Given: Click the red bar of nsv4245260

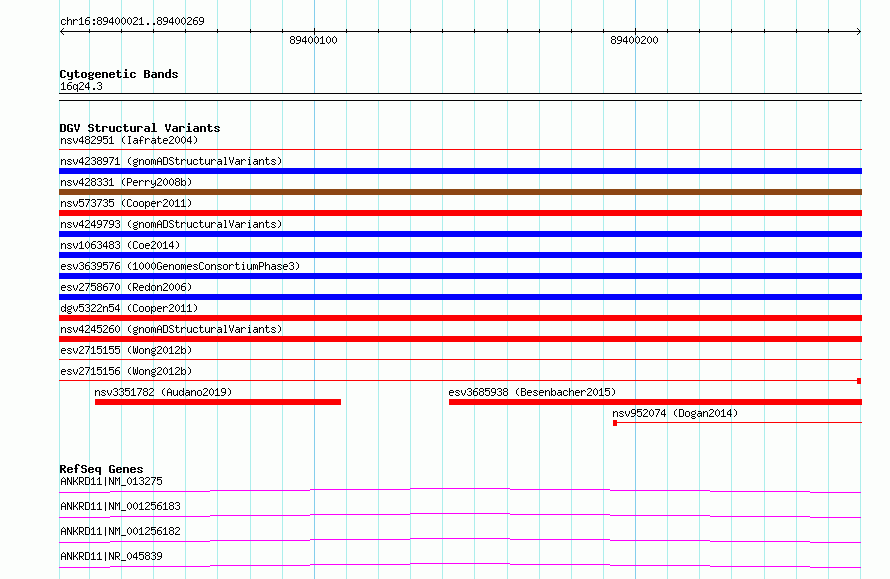Looking at the screenshot, I should [460, 339].
